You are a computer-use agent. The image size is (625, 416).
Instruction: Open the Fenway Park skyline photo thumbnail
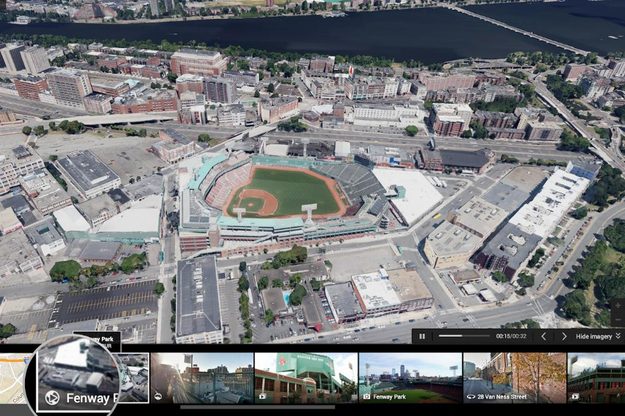[x=411, y=378]
